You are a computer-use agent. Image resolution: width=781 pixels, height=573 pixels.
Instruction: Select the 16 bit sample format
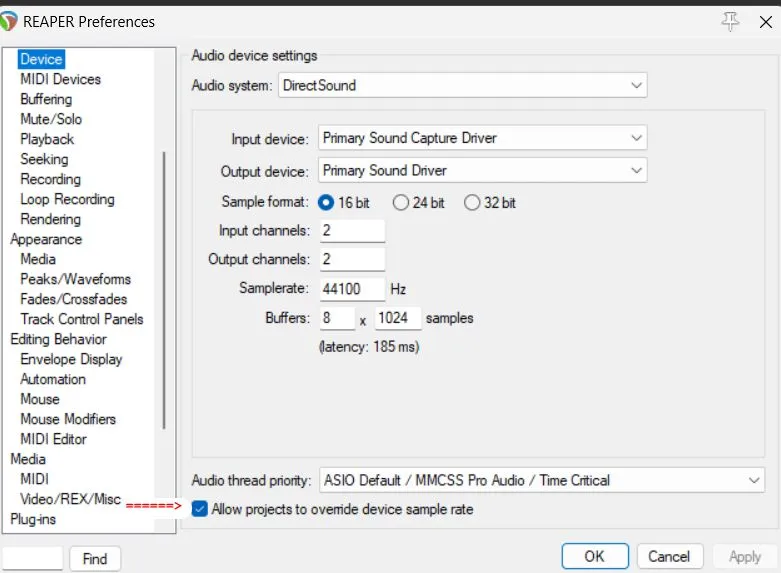326,203
